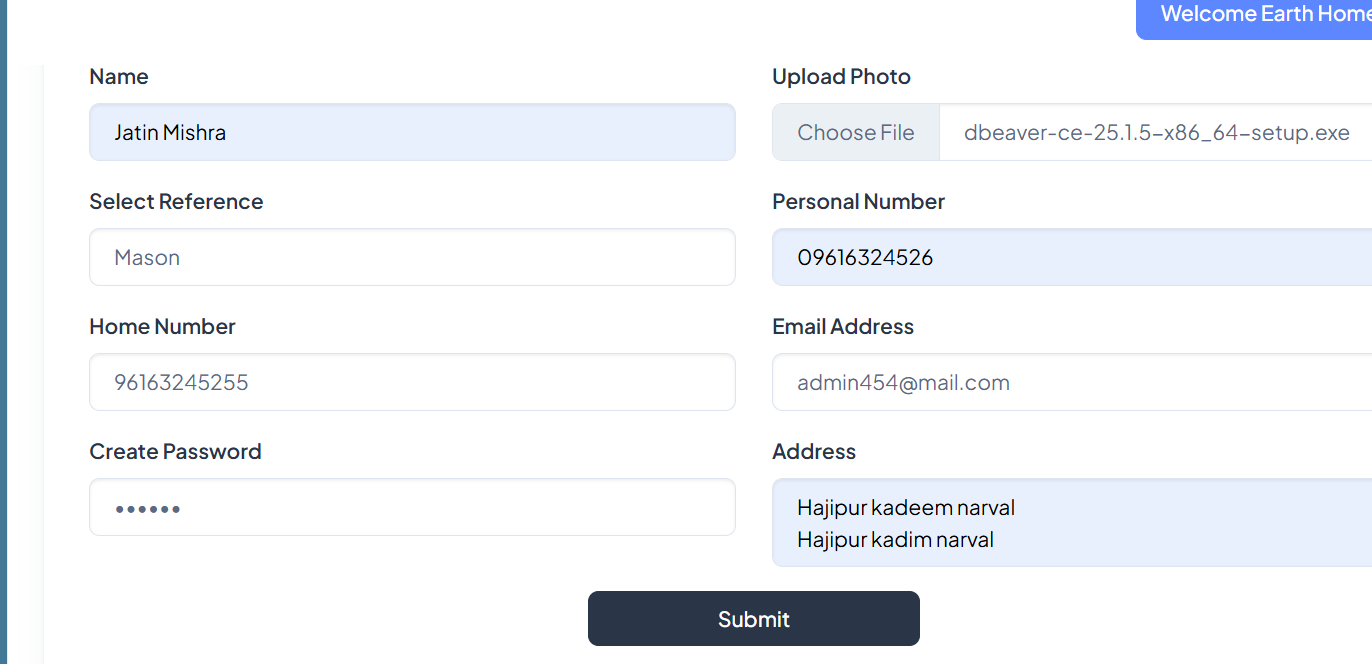Click the Personal Number label
This screenshot has height=664, width=1372.
(858, 202)
